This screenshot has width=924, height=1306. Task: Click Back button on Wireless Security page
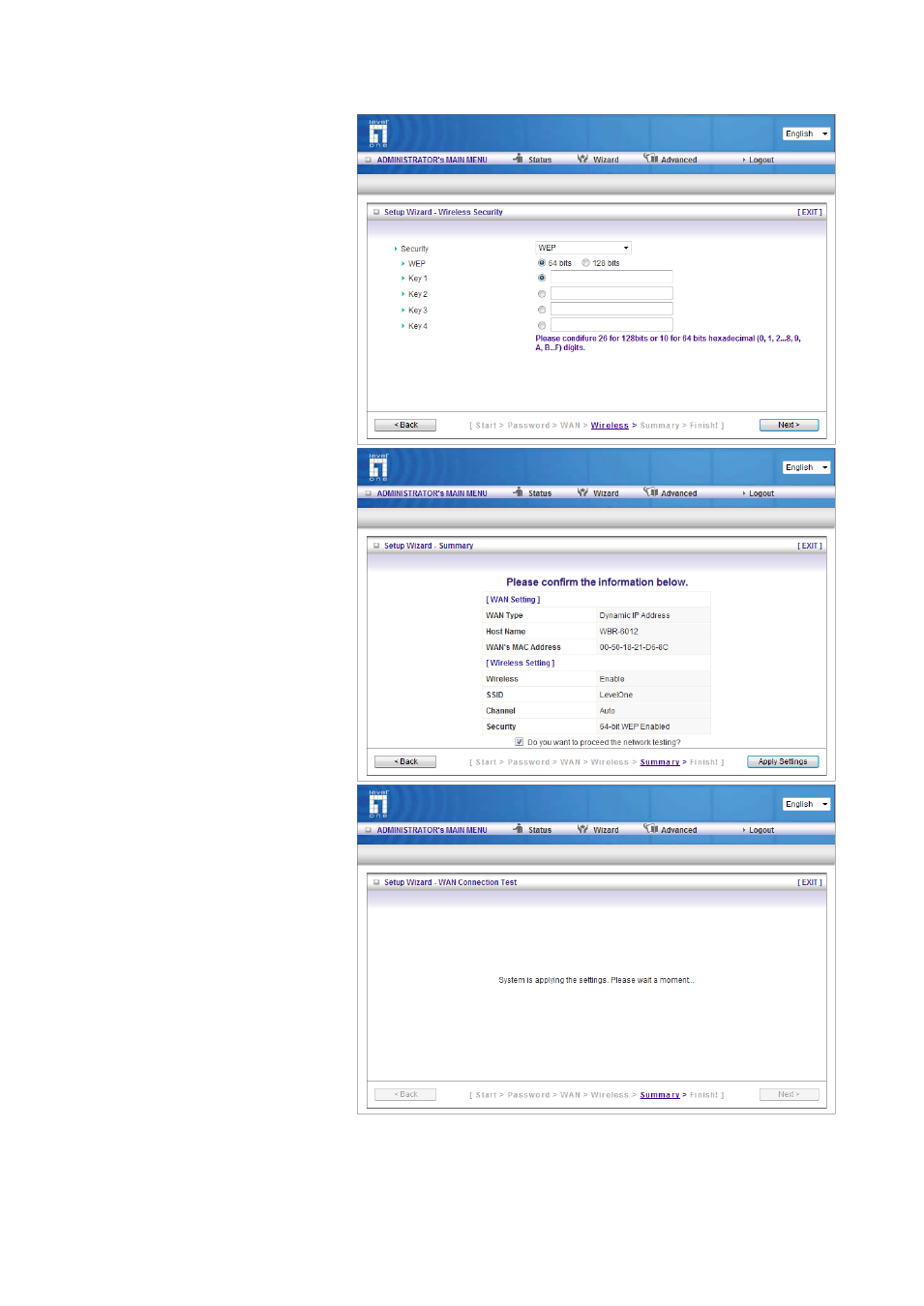[405, 425]
